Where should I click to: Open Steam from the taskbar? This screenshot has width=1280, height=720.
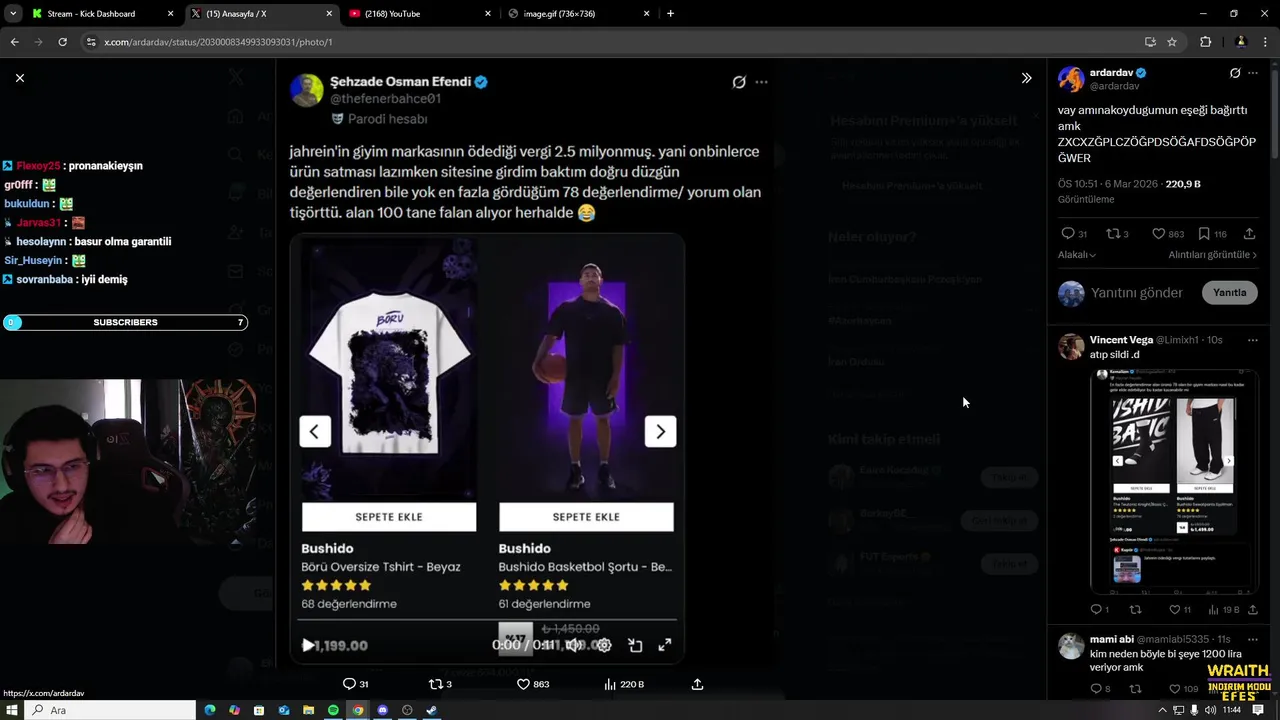(431, 710)
